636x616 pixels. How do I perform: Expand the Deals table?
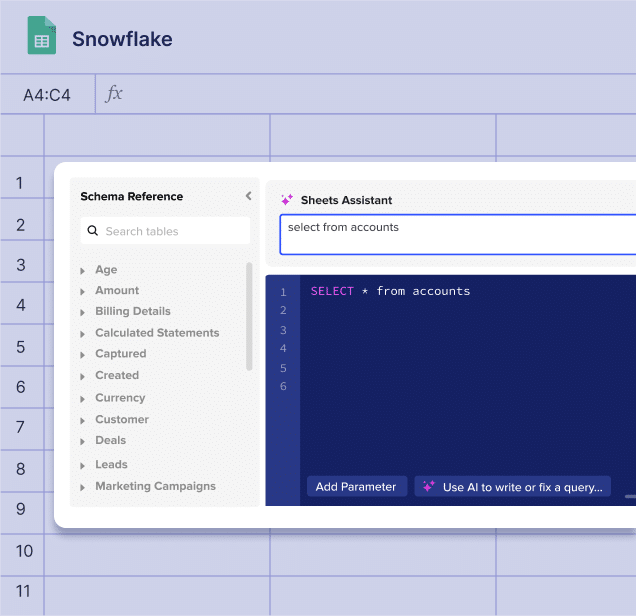tap(82, 441)
